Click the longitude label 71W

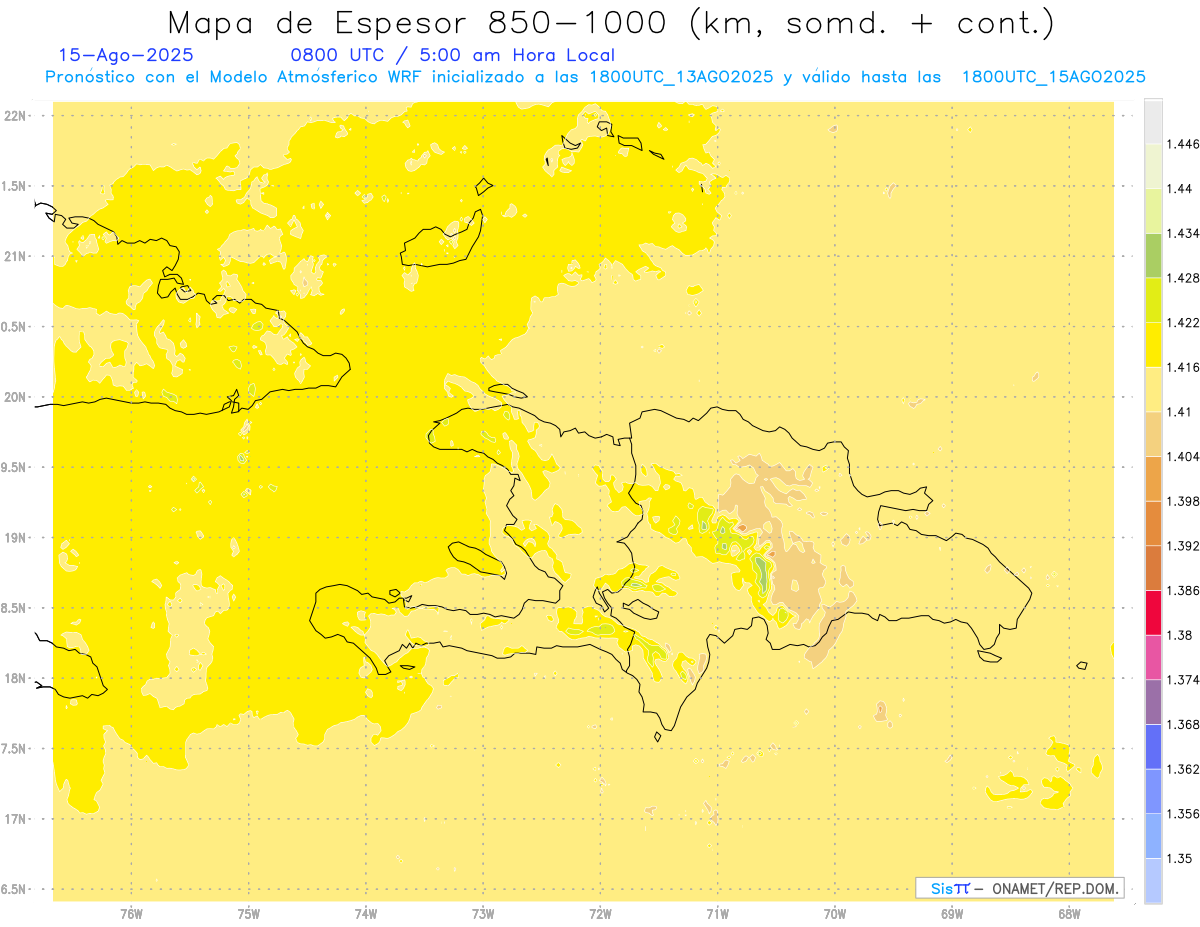(717, 914)
